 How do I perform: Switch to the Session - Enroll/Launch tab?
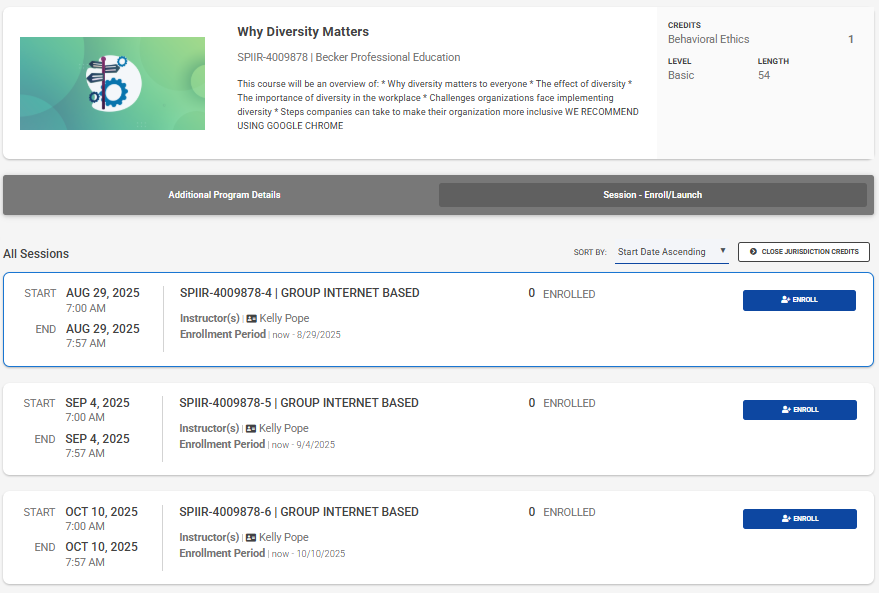tap(652, 195)
